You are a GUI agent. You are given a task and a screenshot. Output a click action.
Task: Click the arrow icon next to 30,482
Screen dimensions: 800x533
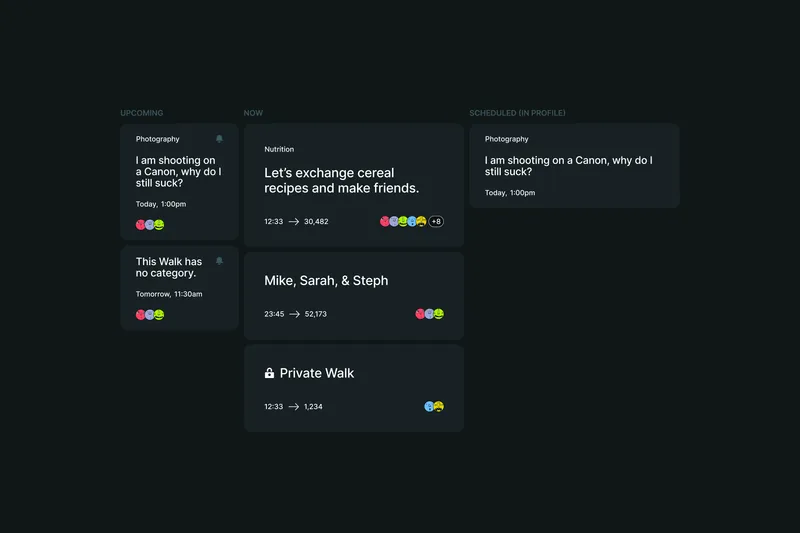pyautogui.click(x=294, y=221)
